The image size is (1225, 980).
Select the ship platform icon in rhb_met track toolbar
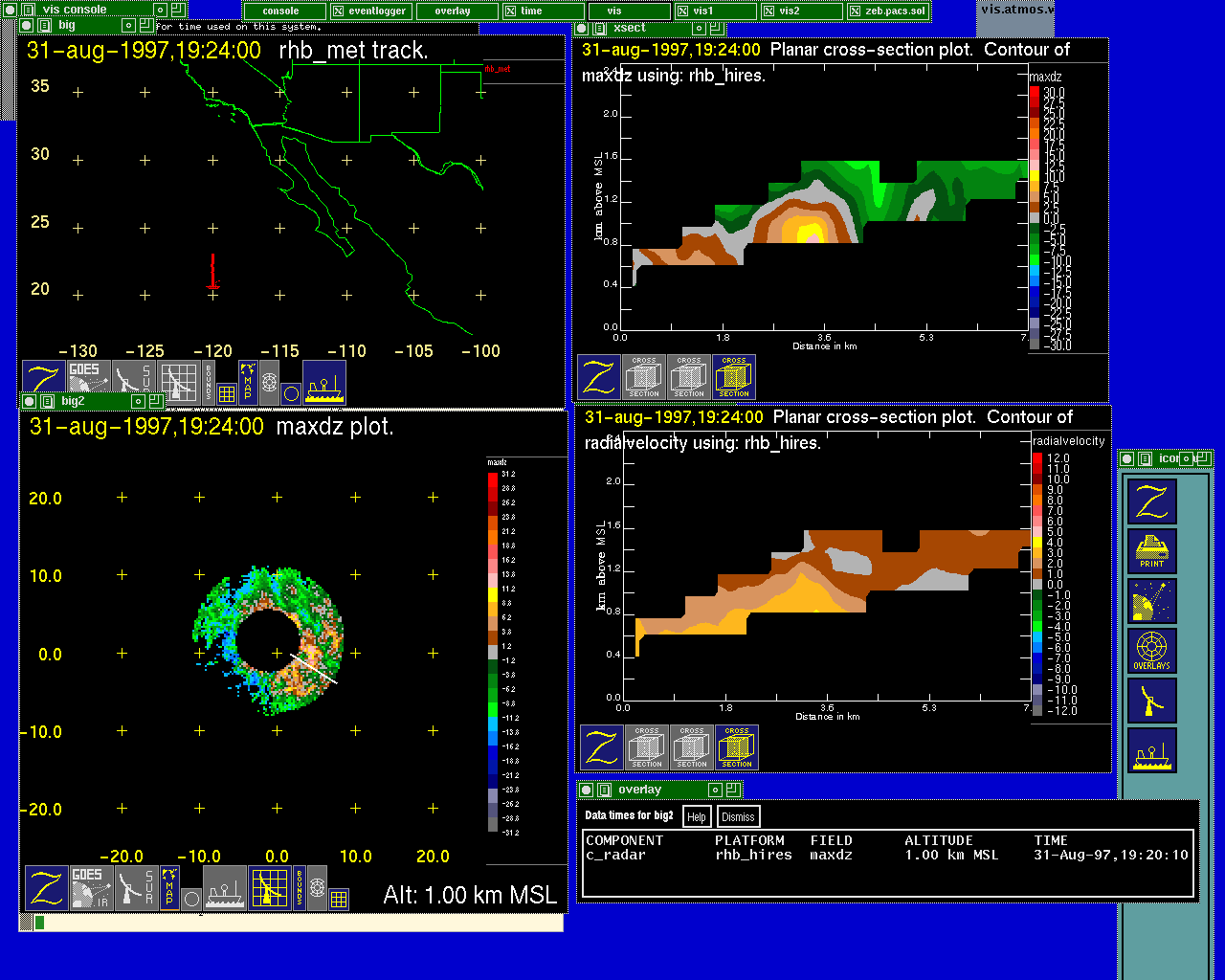coord(324,381)
